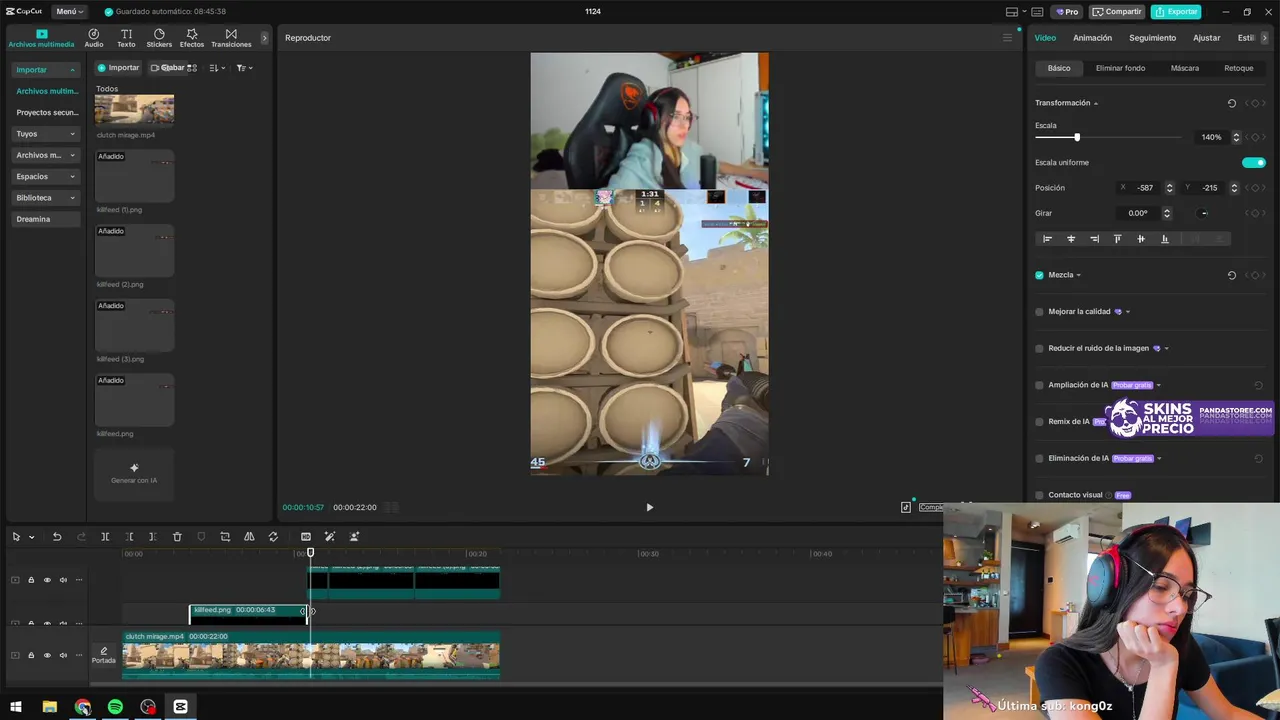Viewport: 1280px width, 720px height.
Task: Enable Mejorar la calidad checkbox
Action: point(1039,312)
